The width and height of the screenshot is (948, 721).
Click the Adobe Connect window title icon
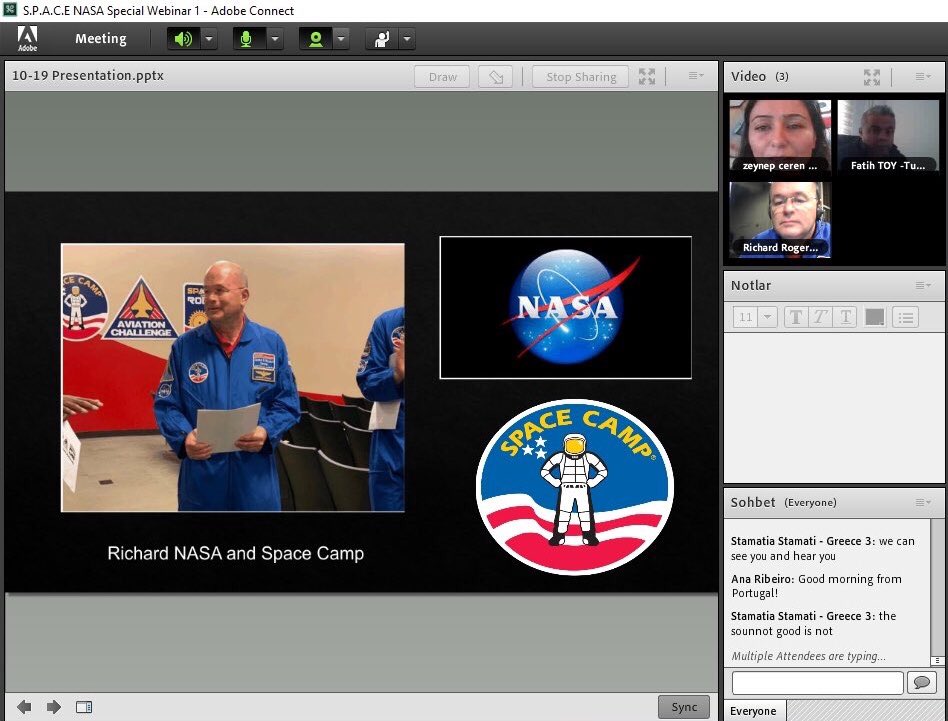[10, 10]
